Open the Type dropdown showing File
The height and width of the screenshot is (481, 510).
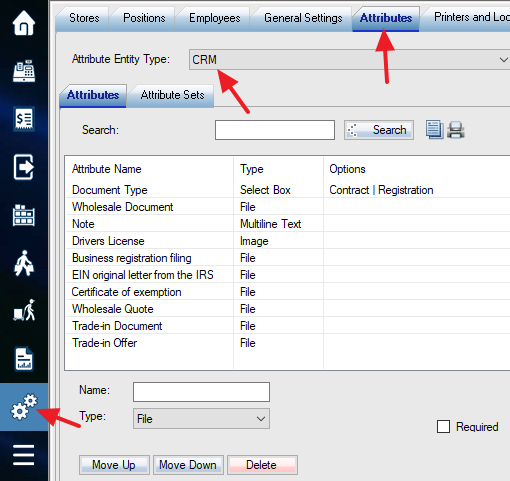201,419
